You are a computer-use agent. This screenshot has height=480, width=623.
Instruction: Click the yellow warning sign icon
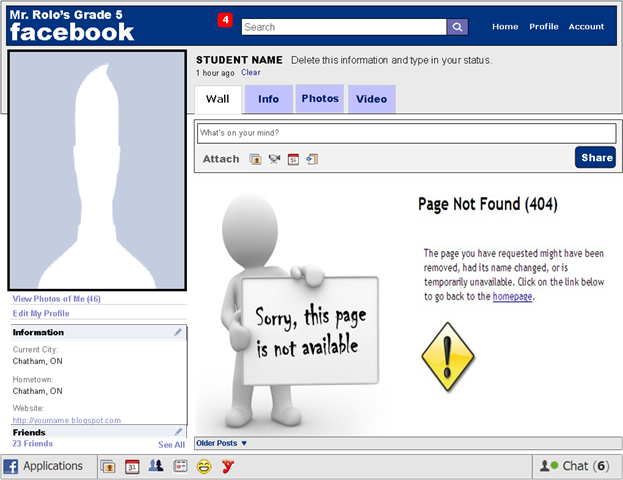[448, 356]
